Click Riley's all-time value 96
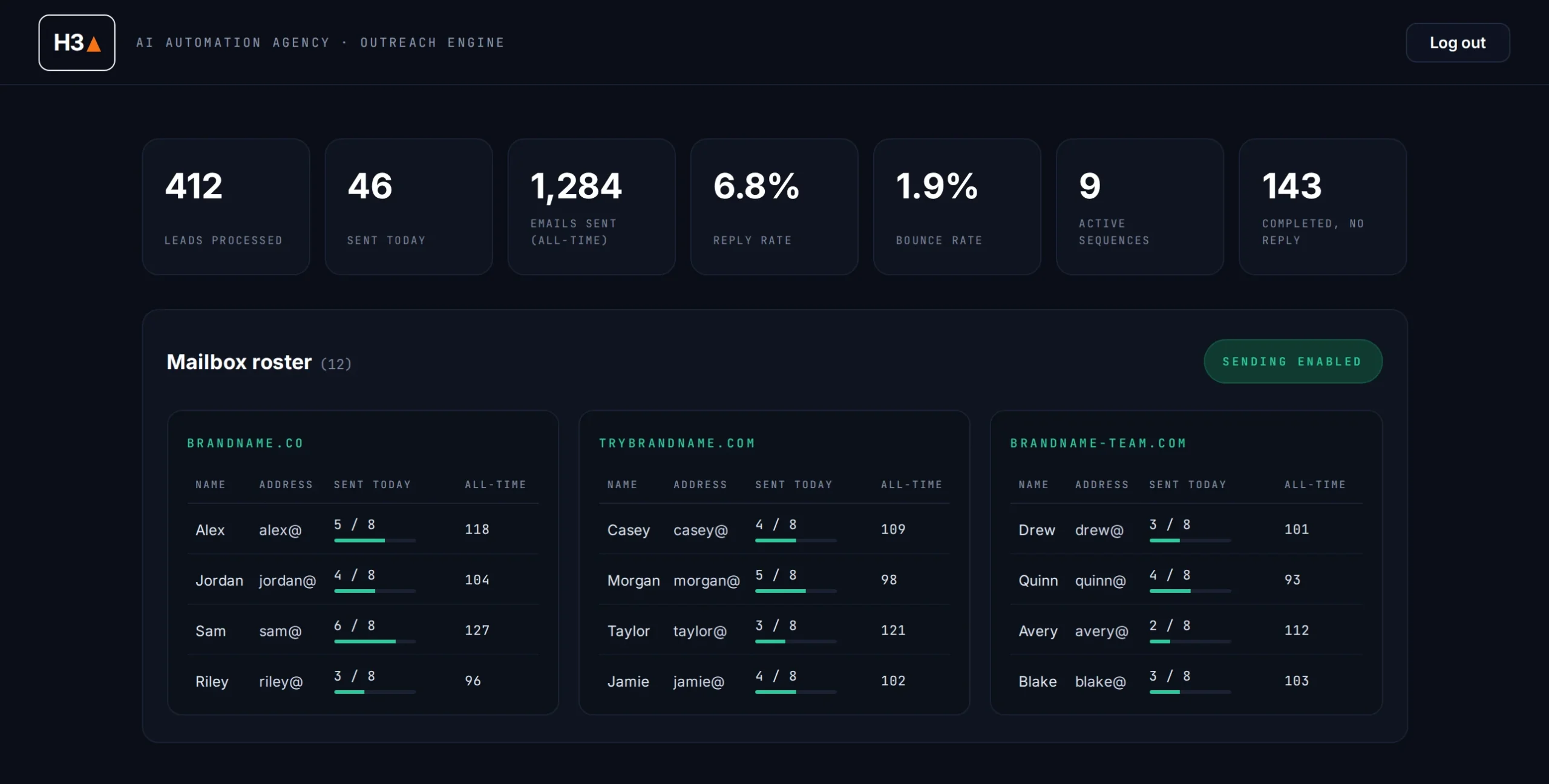The image size is (1549, 784). coord(473,681)
